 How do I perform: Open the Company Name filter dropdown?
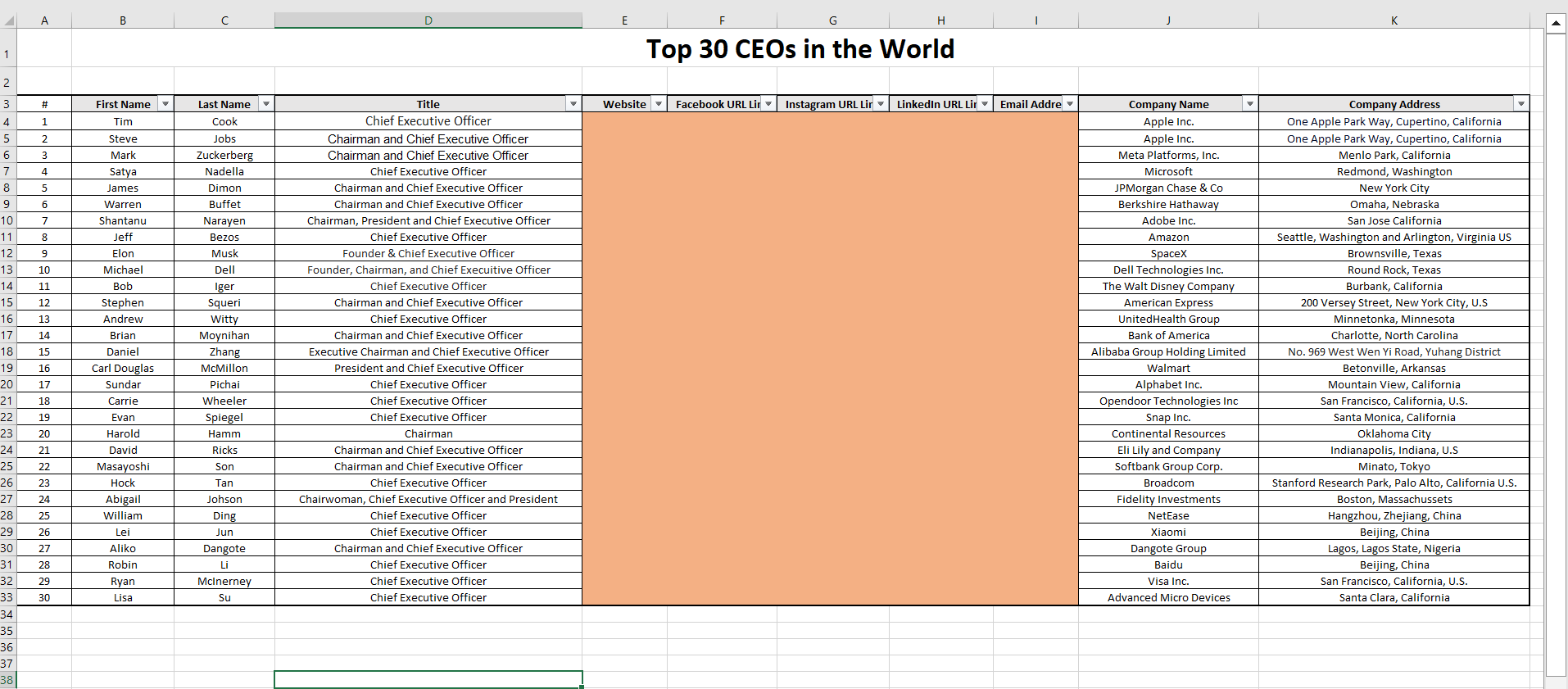(x=1250, y=104)
